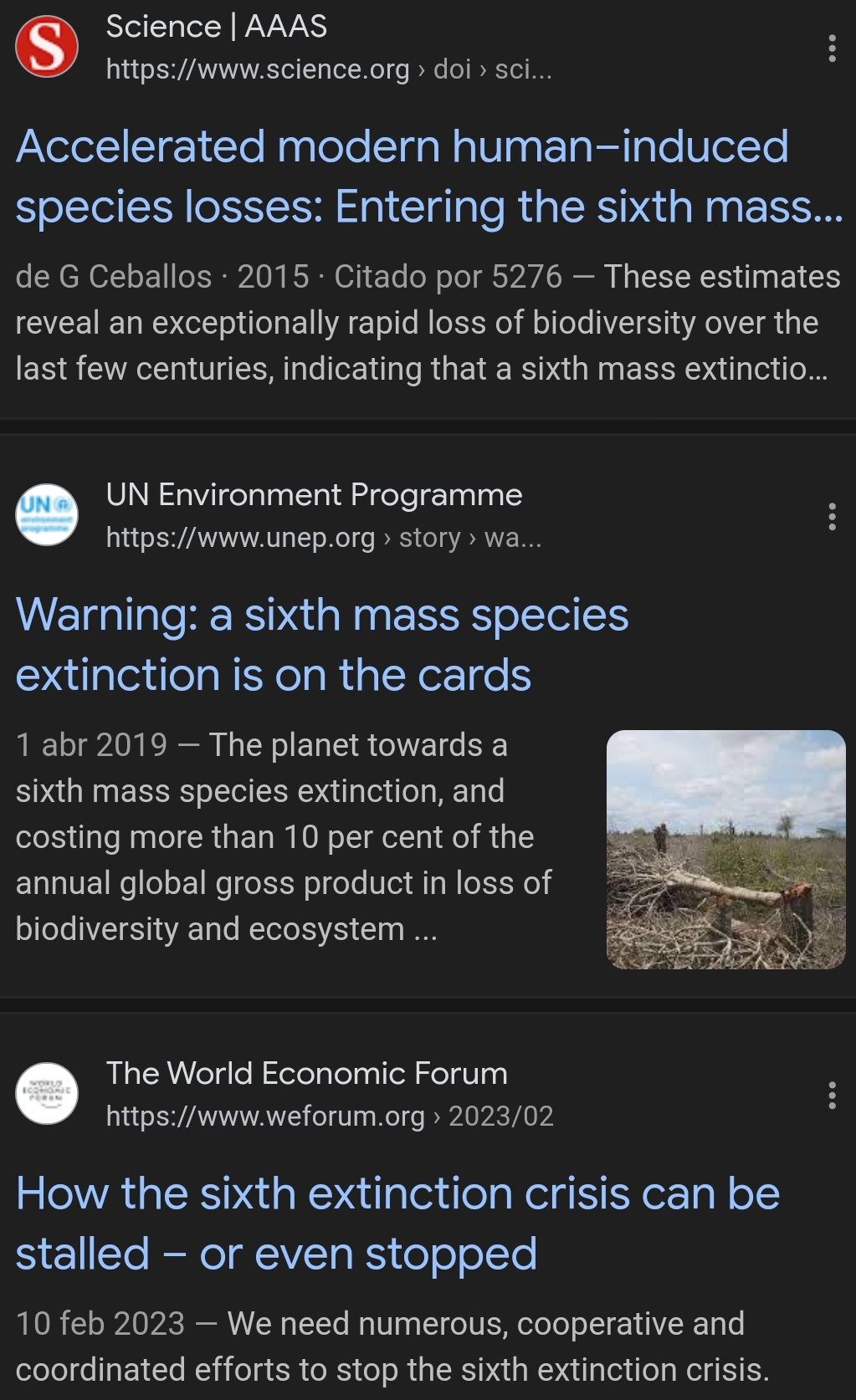Image resolution: width=856 pixels, height=1400 pixels.
Task: Click the 'Science | AAAS' site name
Action: tap(216, 27)
